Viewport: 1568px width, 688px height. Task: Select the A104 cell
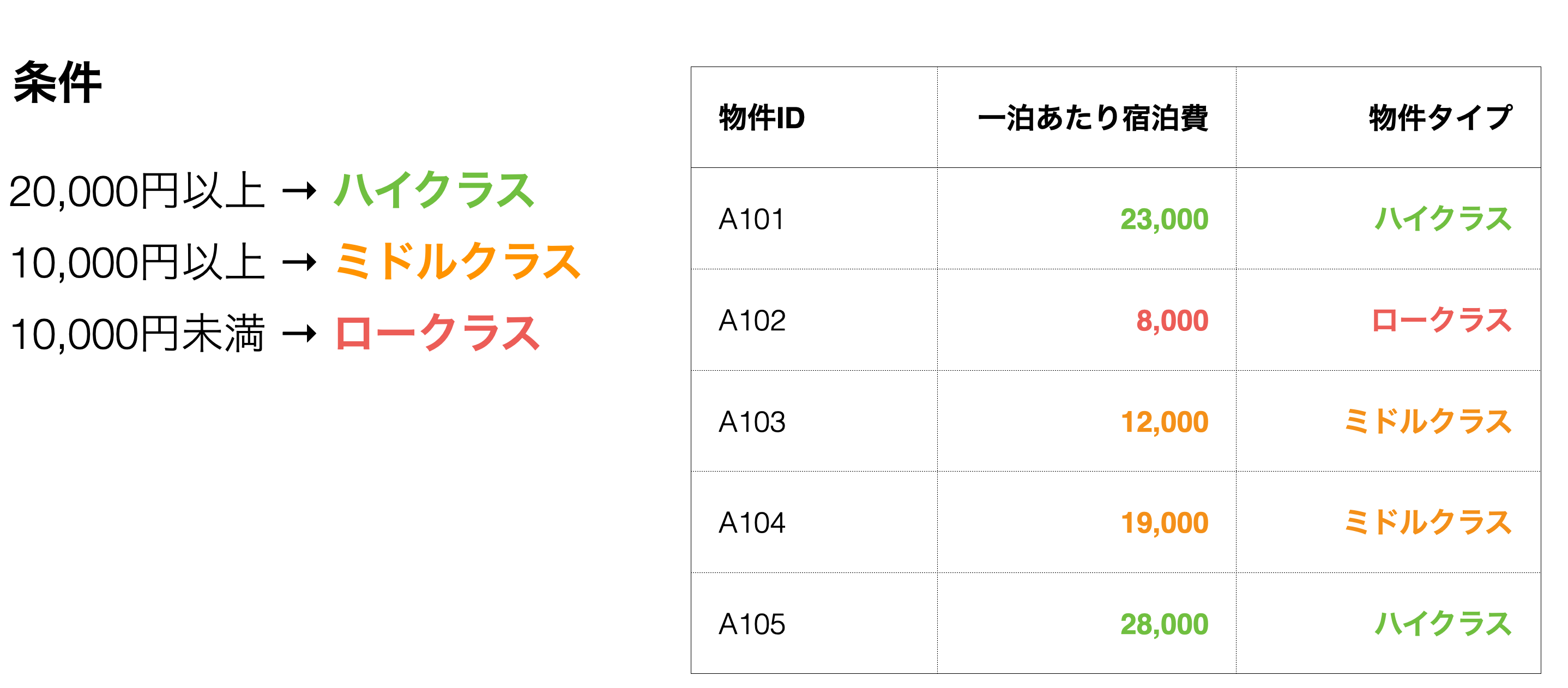point(752,523)
